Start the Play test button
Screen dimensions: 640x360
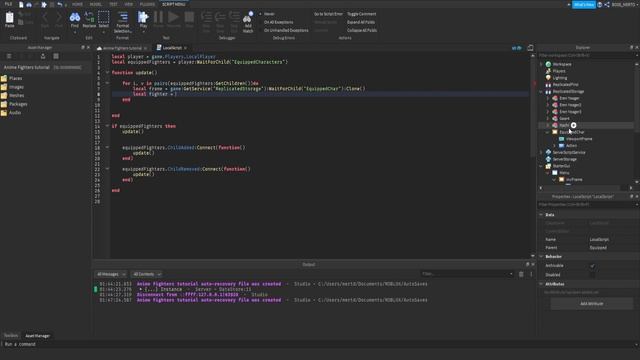143,17
